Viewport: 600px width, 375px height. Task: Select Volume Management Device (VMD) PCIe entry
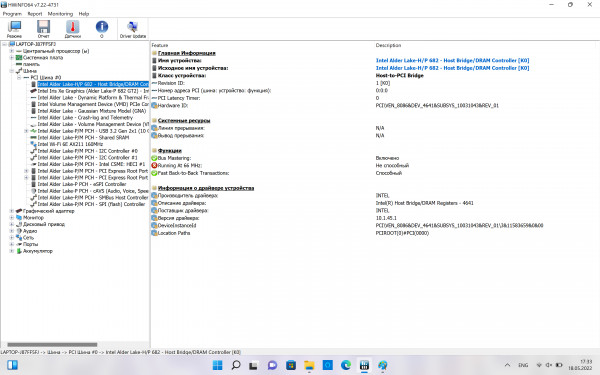pyautogui.click(x=93, y=104)
